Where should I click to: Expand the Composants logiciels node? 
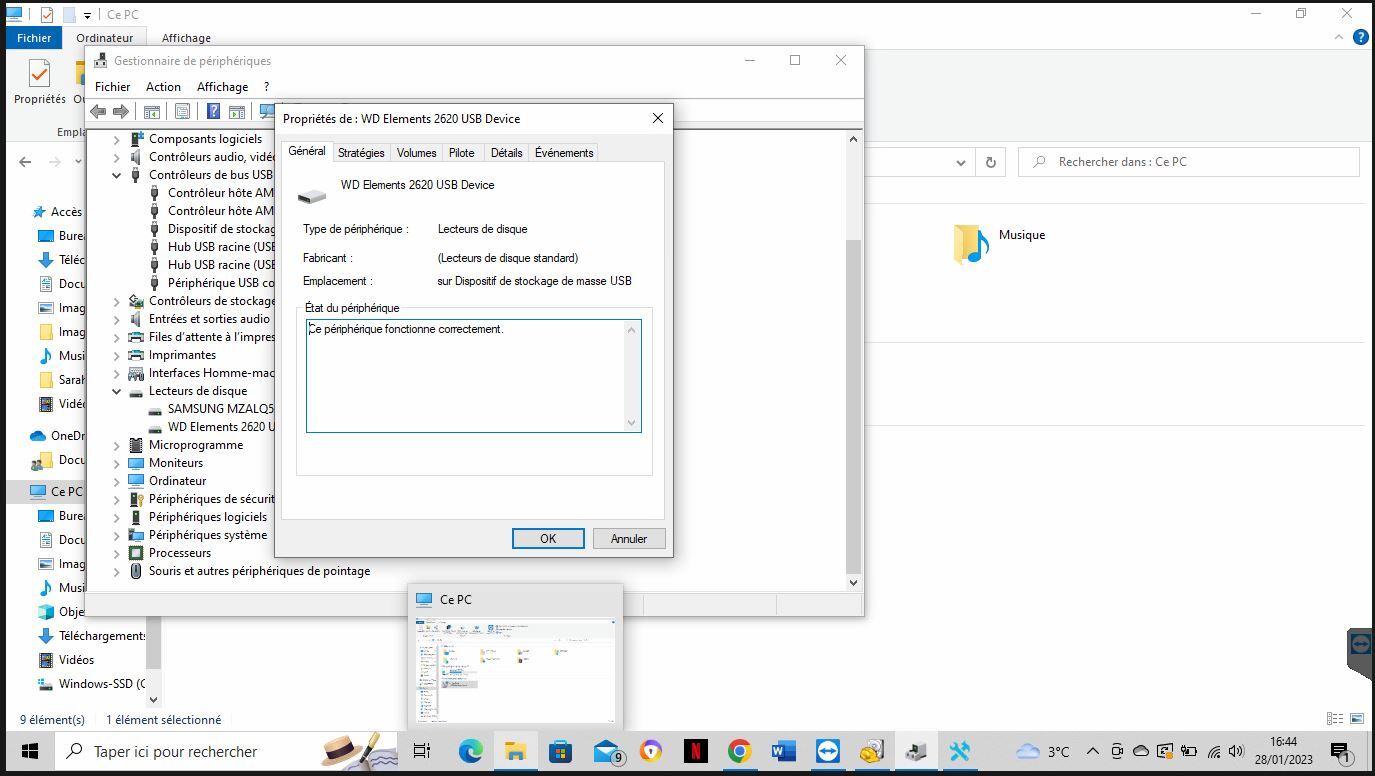pyautogui.click(x=117, y=139)
